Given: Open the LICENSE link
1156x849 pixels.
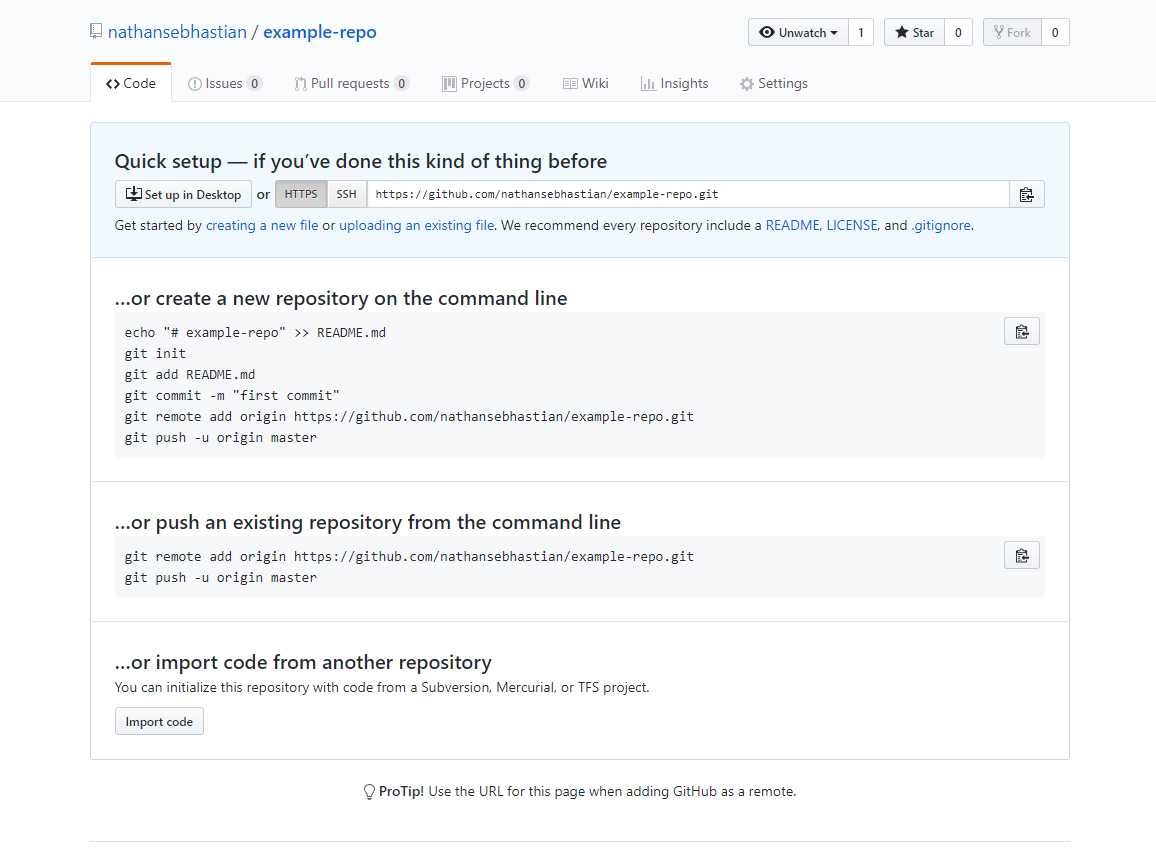Looking at the screenshot, I should [852, 226].
